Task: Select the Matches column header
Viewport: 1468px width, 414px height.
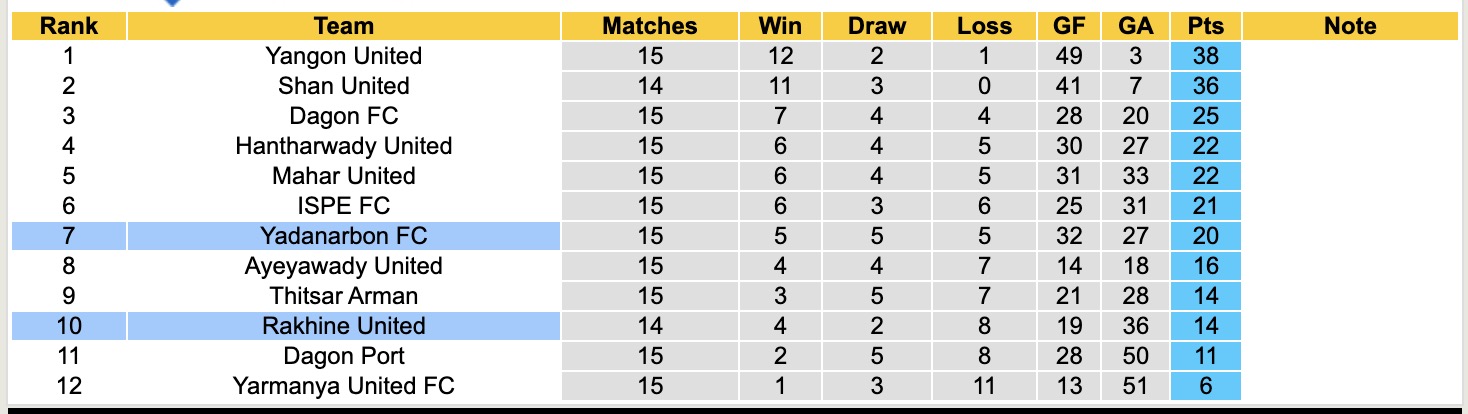Action: [x=649, y=27]
